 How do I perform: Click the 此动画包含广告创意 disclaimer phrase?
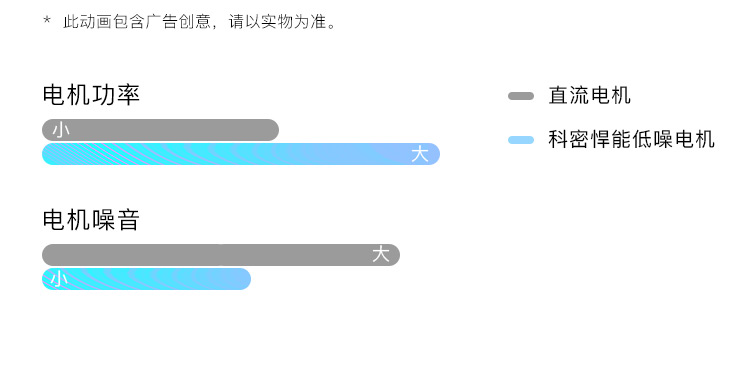click(137, 22)
